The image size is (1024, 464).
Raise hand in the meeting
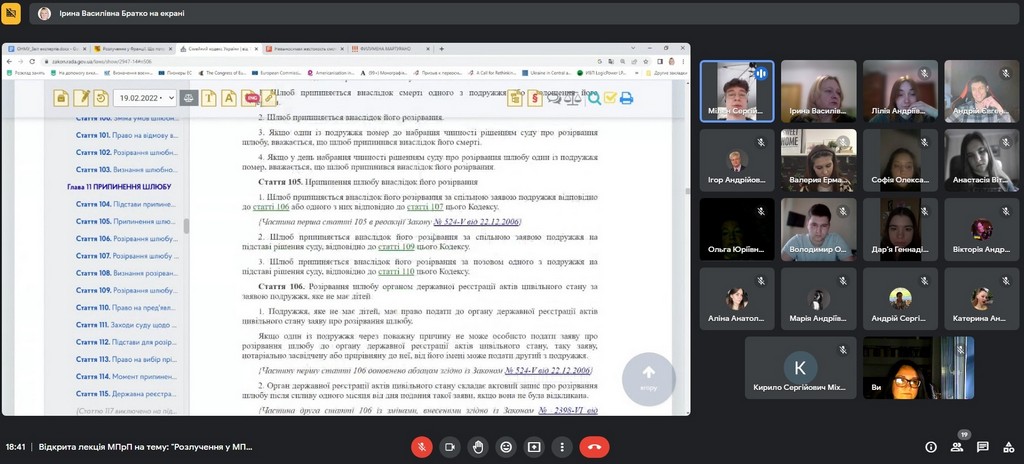coord(478,447)
